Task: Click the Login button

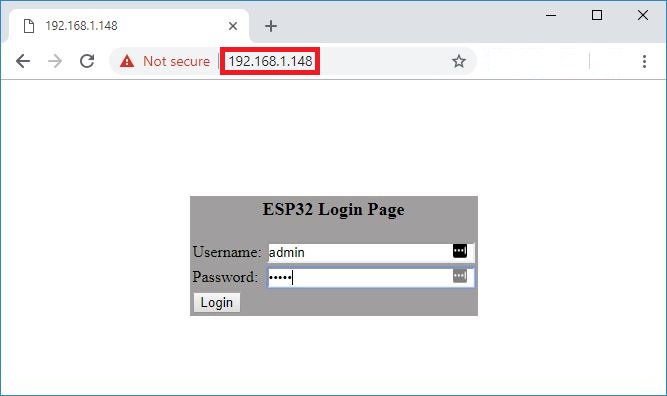Action: (x=217, y=302)
